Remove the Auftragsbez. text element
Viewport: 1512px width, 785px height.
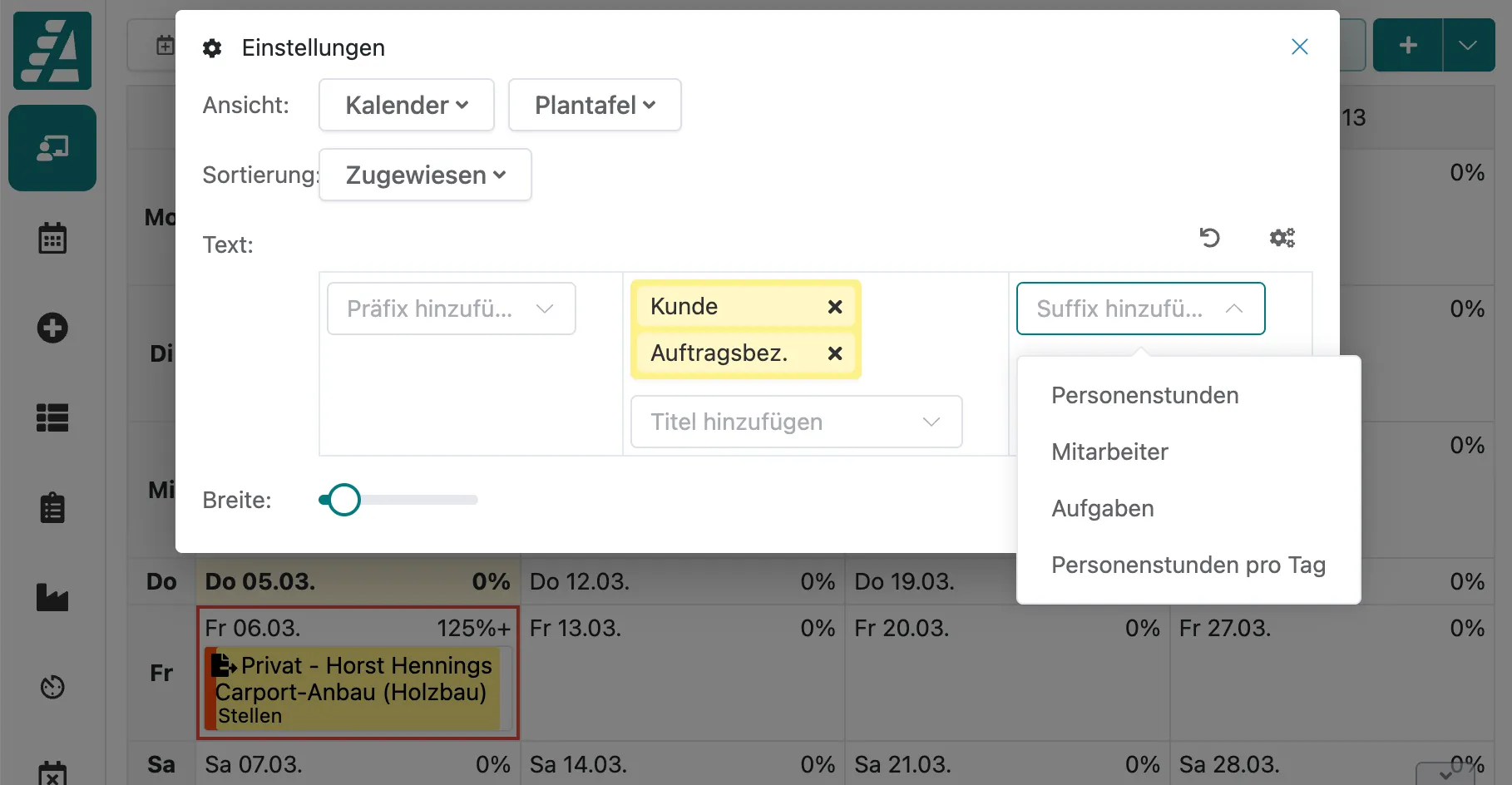(x=835, y=353)
